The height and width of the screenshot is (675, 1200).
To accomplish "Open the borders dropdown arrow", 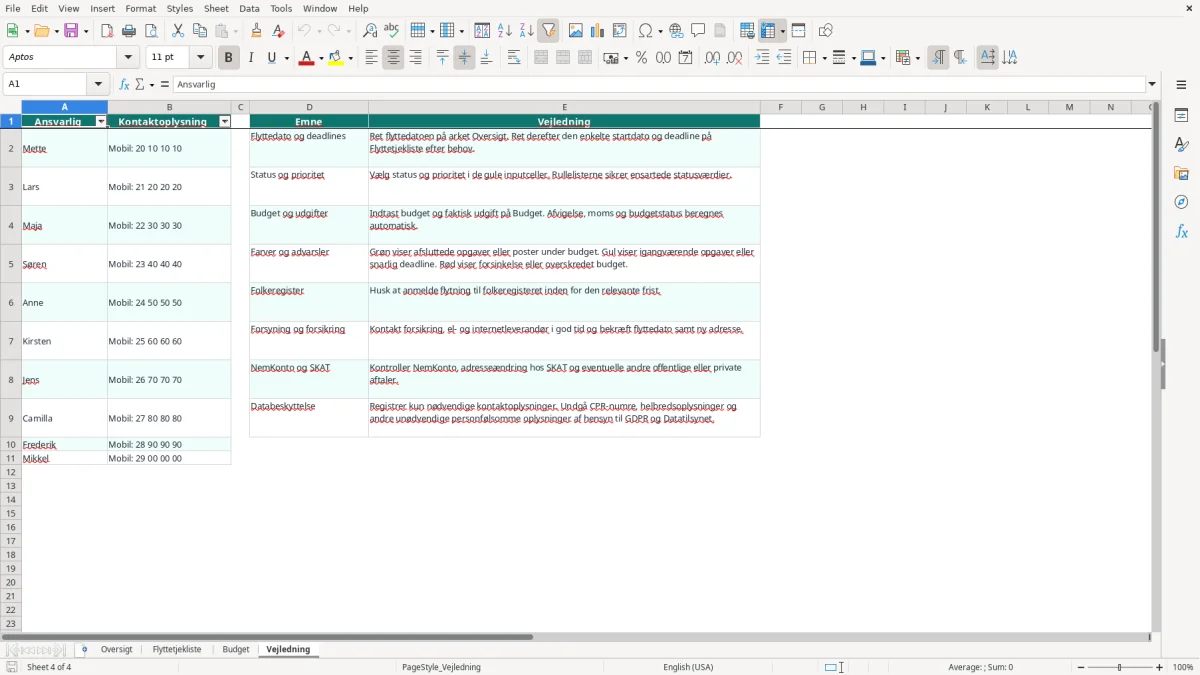I will click(x=823, y=58).
